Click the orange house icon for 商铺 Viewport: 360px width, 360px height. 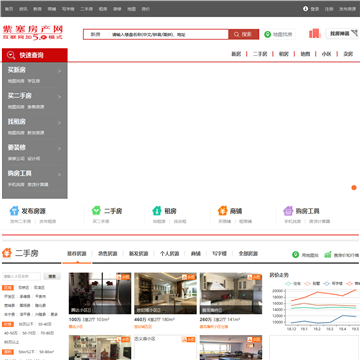[222, 211]
